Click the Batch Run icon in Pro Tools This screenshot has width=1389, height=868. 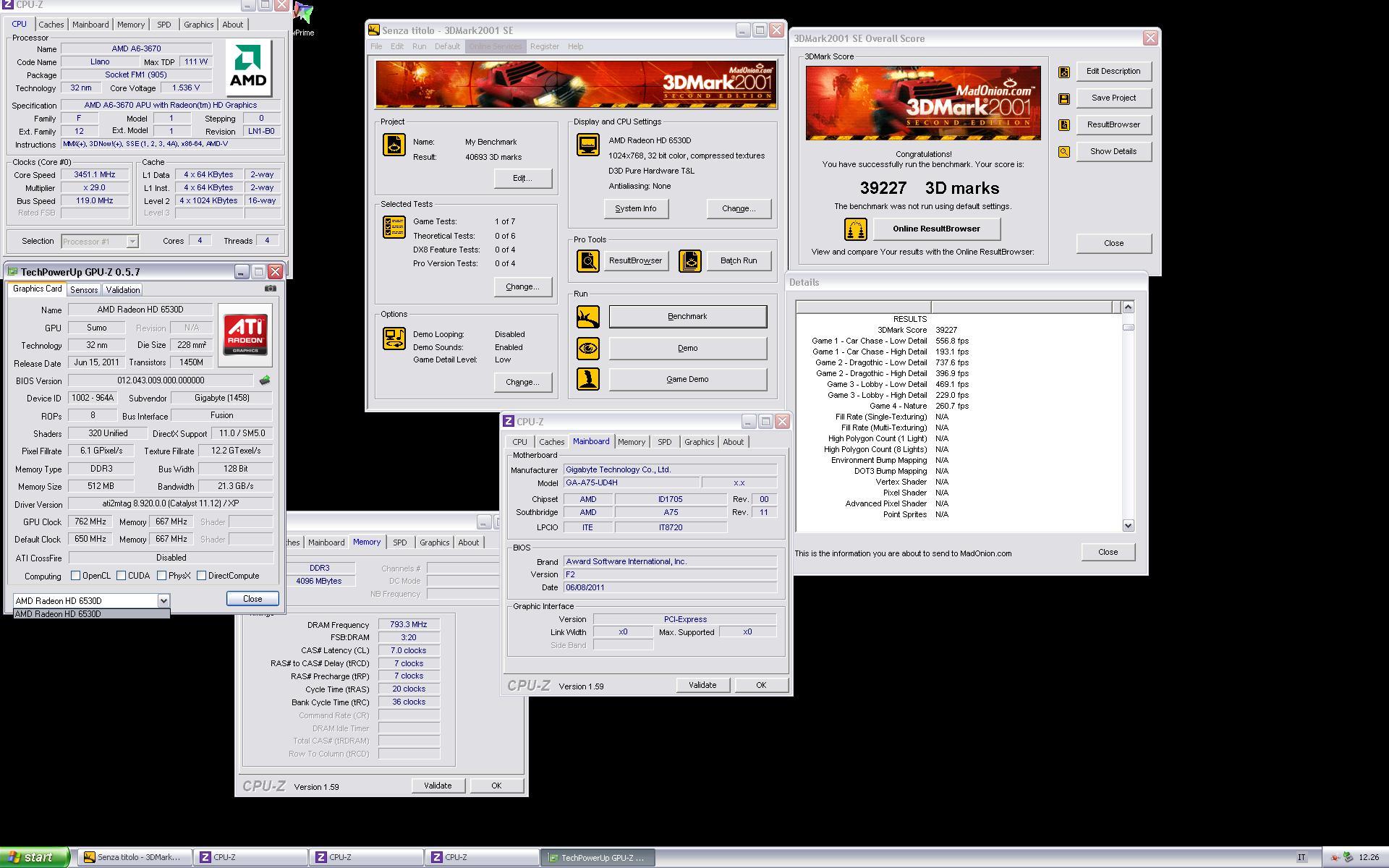(x=689, y=260)
